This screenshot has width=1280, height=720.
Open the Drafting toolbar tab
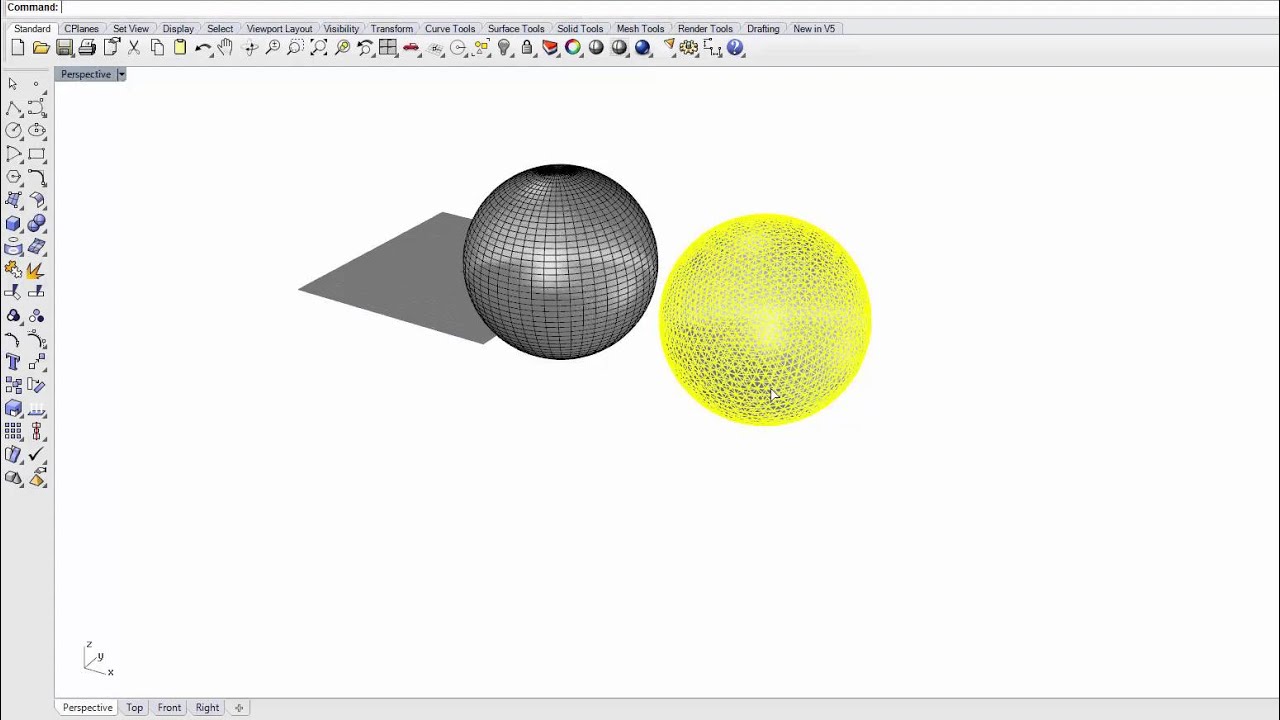click(763, 29)
